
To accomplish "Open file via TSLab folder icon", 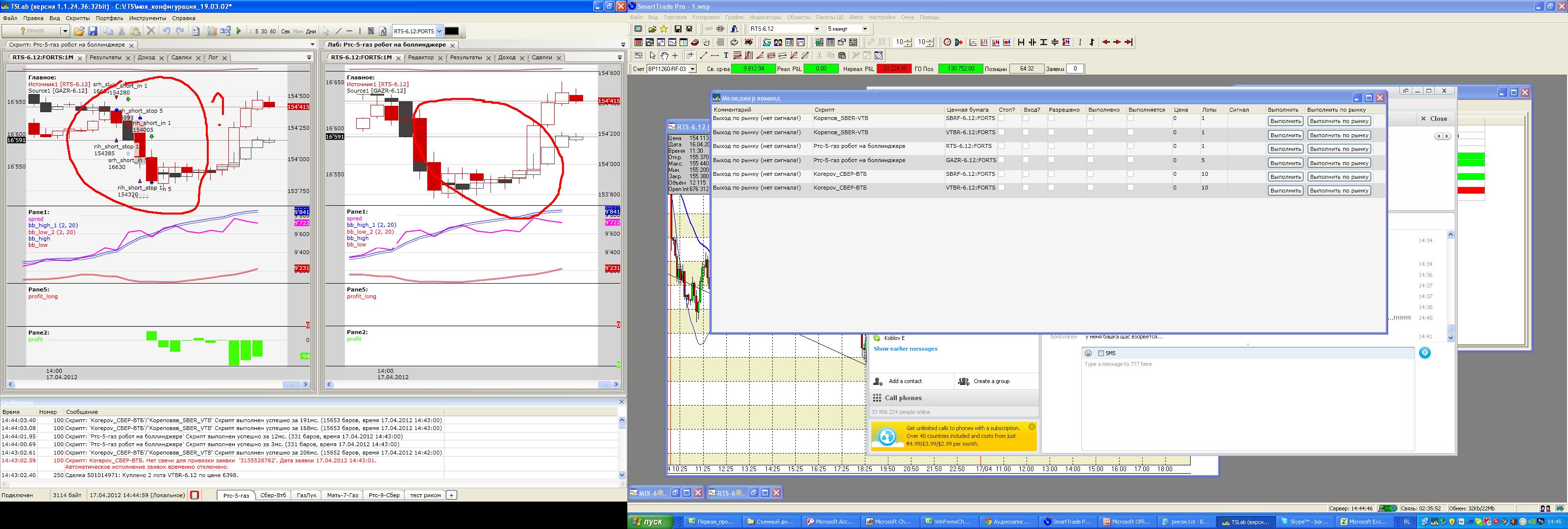I will pyautogui.click(x=78, y=31).
